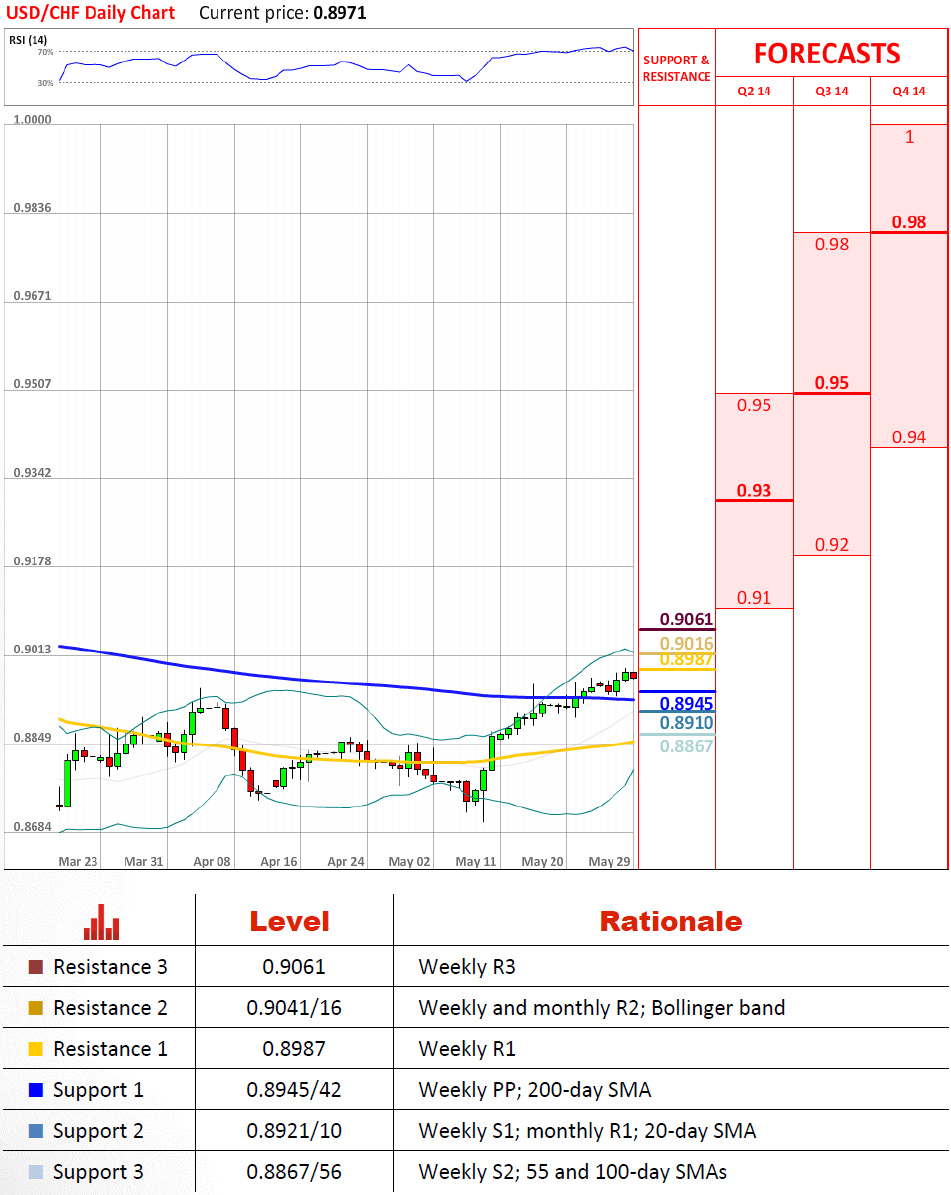Viewport: 951px width, 1195px height.
Task: Click the Rationale column header
Action: tap(671, 921)
